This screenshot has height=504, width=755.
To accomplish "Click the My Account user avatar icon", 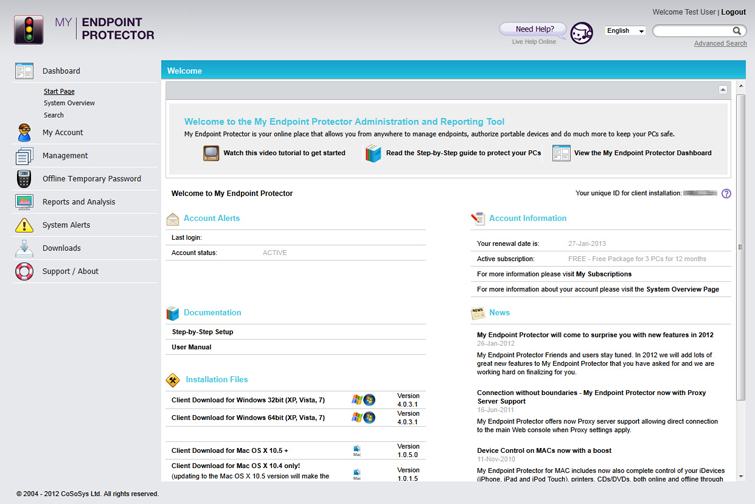I will coord(24,132).
